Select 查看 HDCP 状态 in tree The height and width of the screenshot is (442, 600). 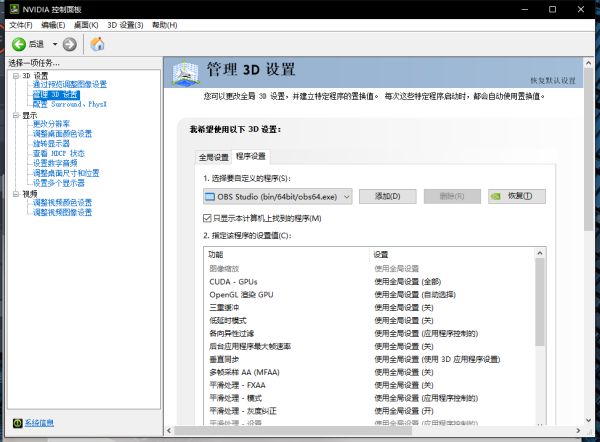click(59, 153)
